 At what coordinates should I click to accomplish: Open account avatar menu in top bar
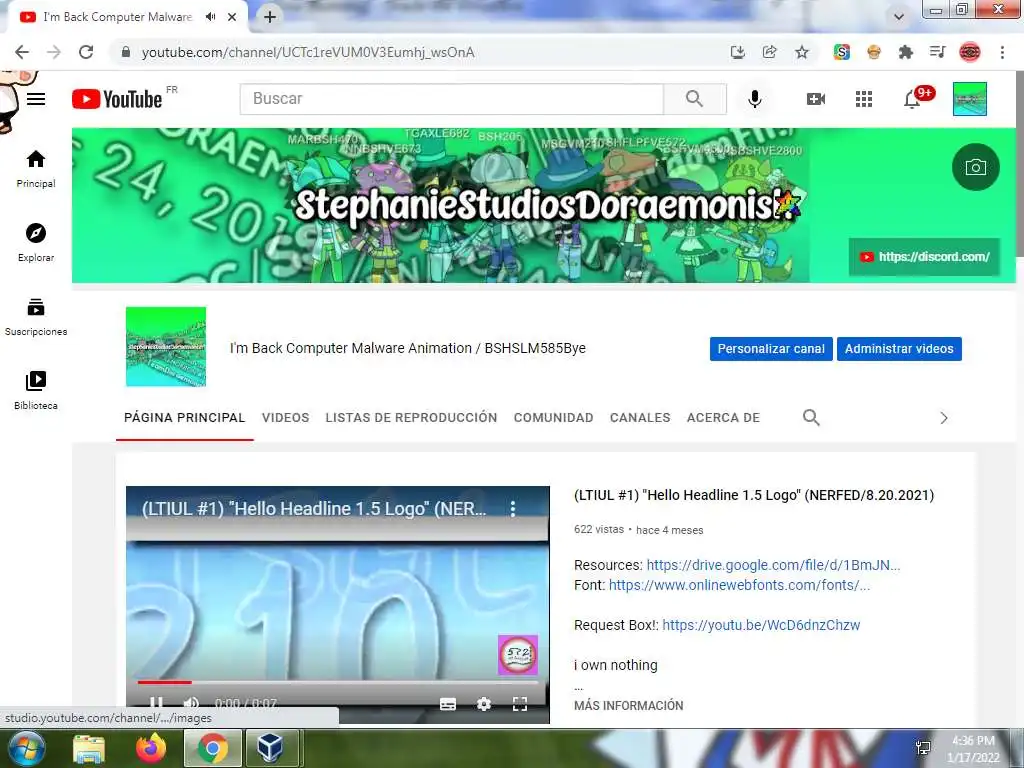pos(970,99)
